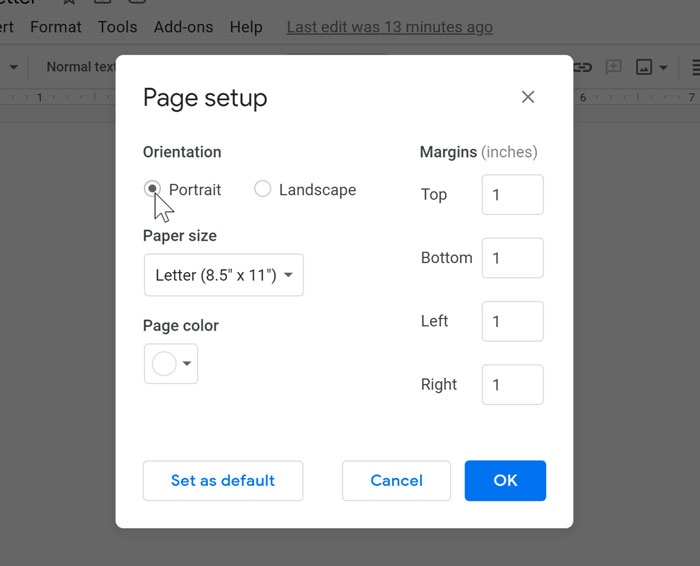This screenshot has width=700, height=566.
Task: Click the Top margin input field
Action: [512, 195]
